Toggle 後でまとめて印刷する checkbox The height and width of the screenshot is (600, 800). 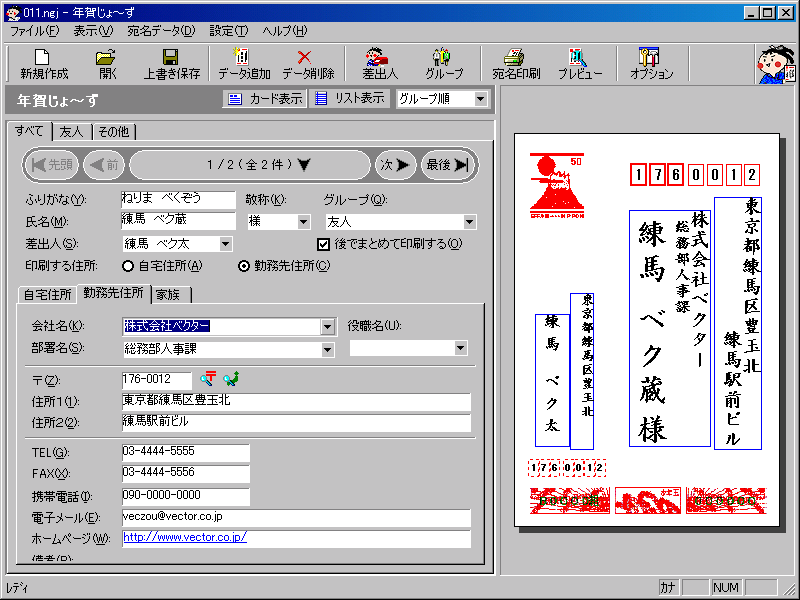point(323,244)
